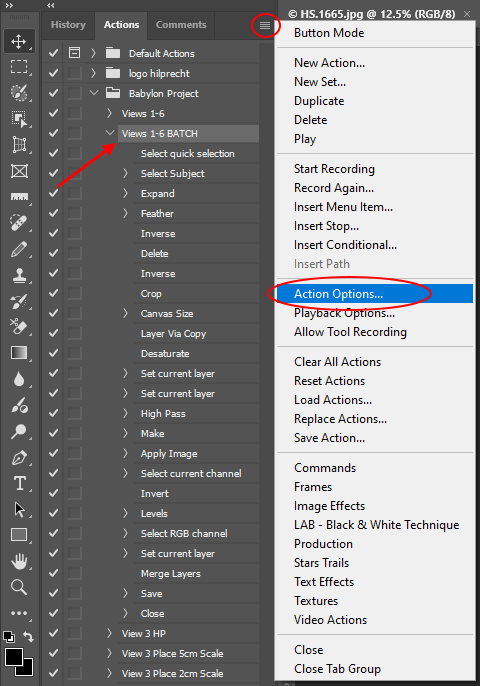The image size is (480, 686).
Task: Click Load Actions in the menu
Action: click(333, 400)
